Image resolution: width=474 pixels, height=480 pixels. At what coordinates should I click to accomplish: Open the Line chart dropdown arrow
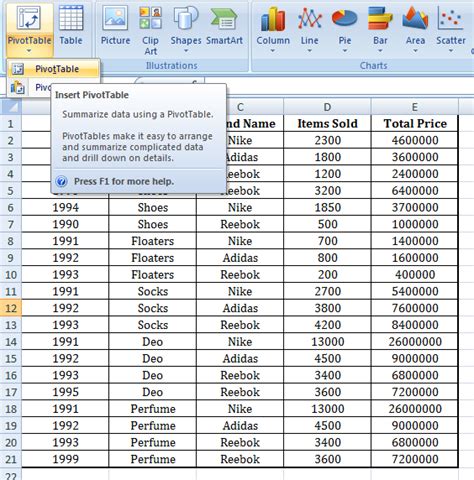(309, 51)
